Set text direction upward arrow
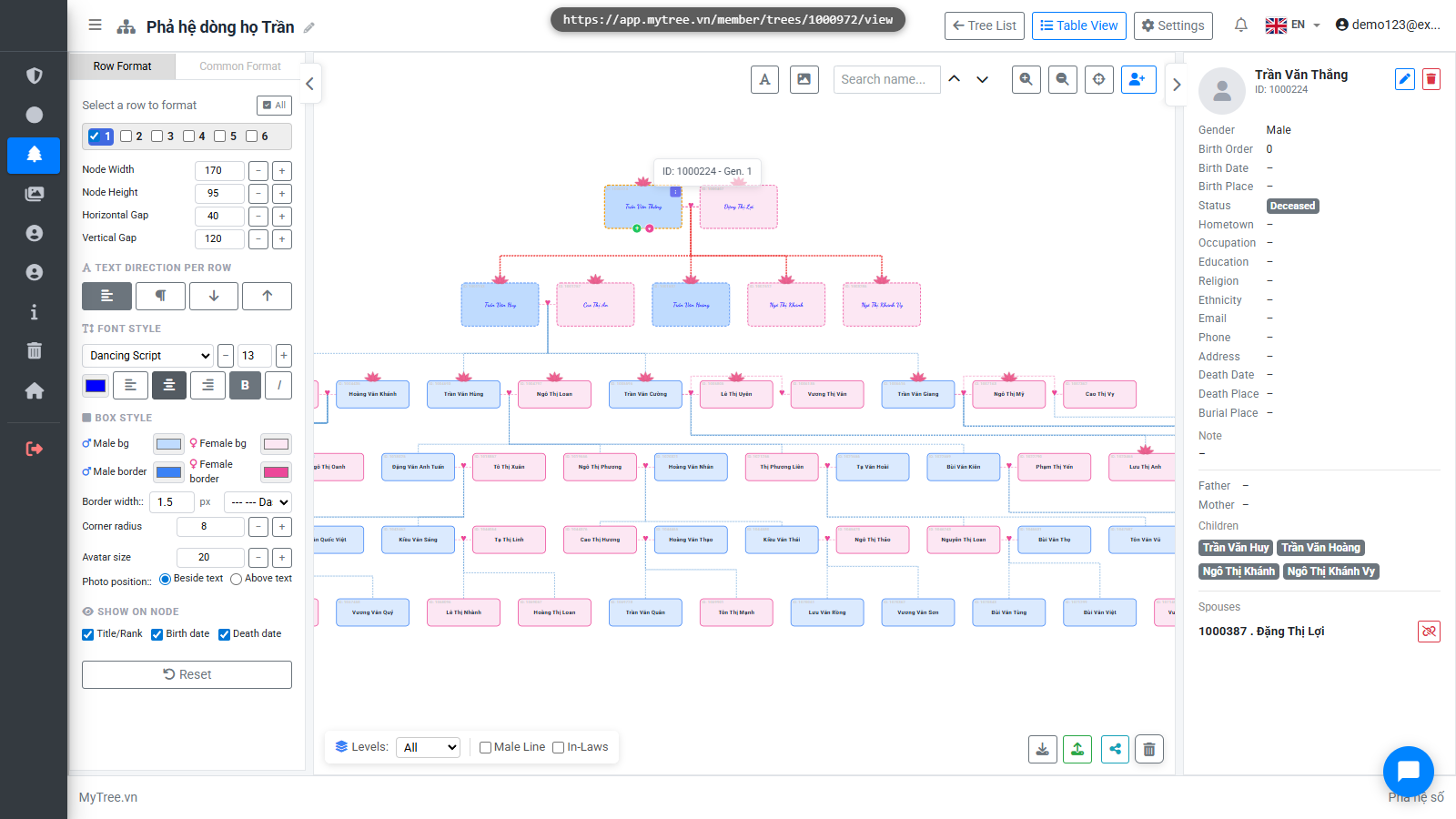Screen dimensions: 1456x819 click(267, 296)
